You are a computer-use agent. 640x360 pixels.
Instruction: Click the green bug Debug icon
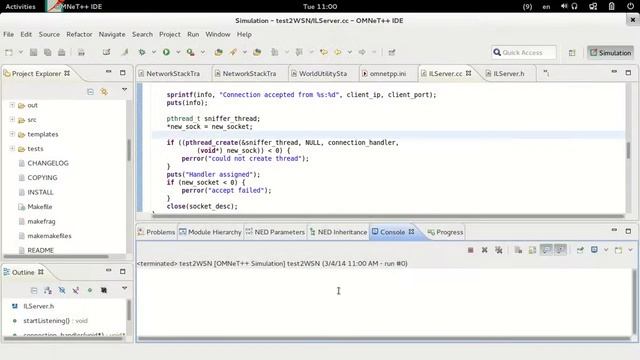tap(142, 52)
